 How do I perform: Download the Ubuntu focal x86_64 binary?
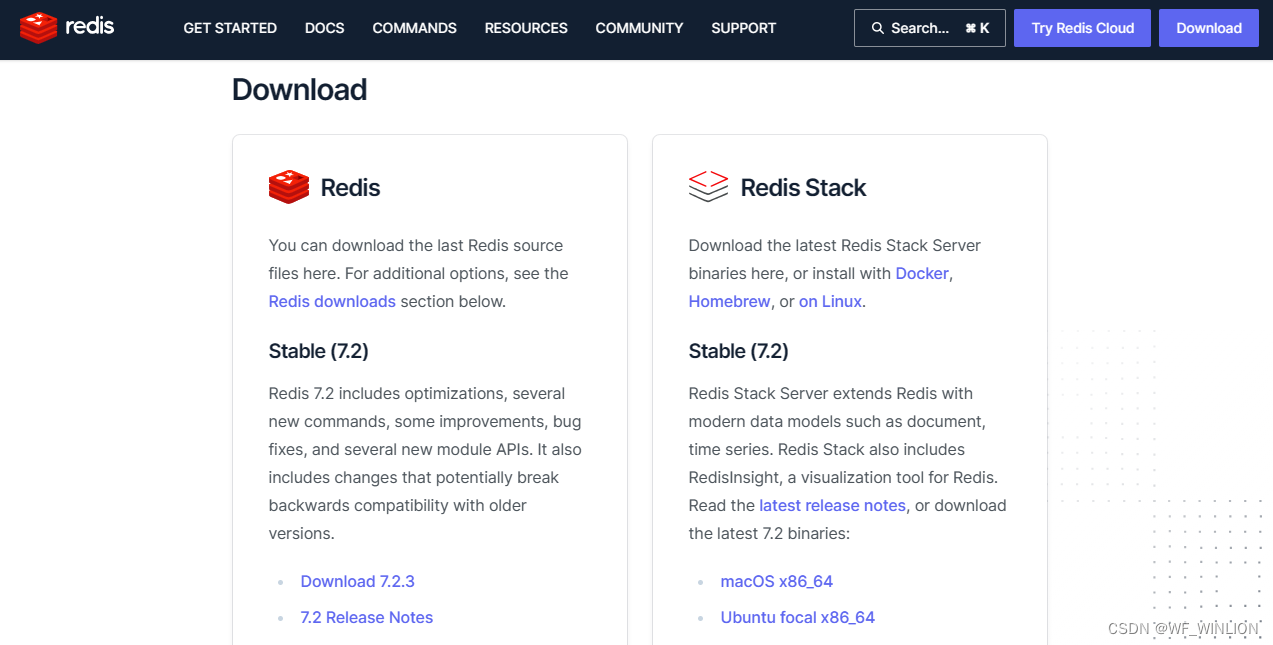point(798,617)
